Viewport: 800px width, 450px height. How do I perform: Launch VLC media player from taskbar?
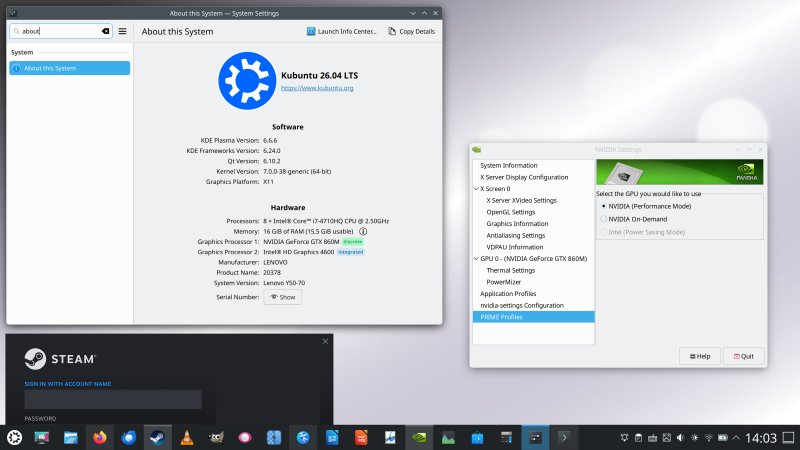187,437
